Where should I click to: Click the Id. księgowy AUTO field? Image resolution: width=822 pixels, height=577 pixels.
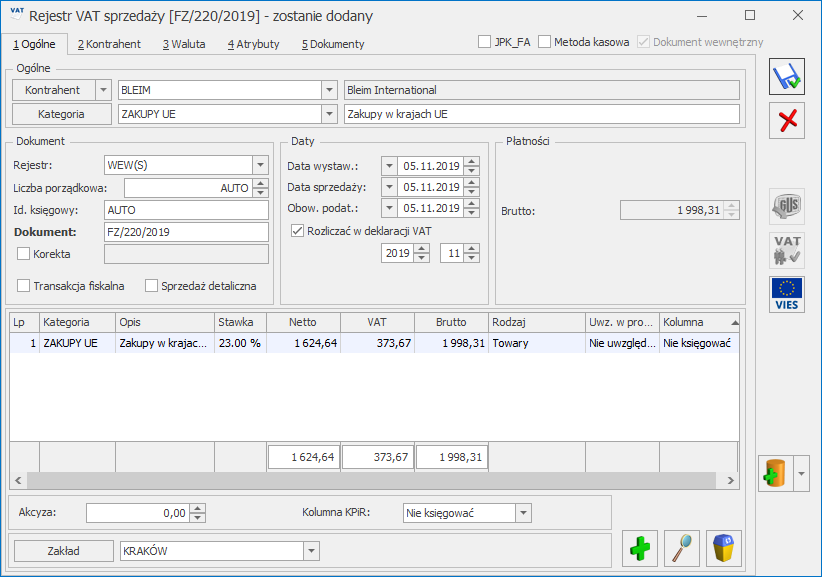[x=187, y=210]
